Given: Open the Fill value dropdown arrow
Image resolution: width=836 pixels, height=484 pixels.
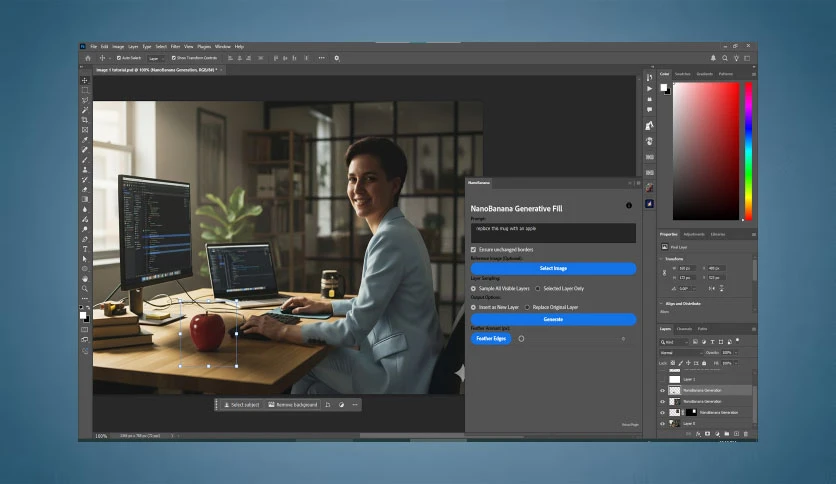Looking at the screenshot, I should (736, 363).
